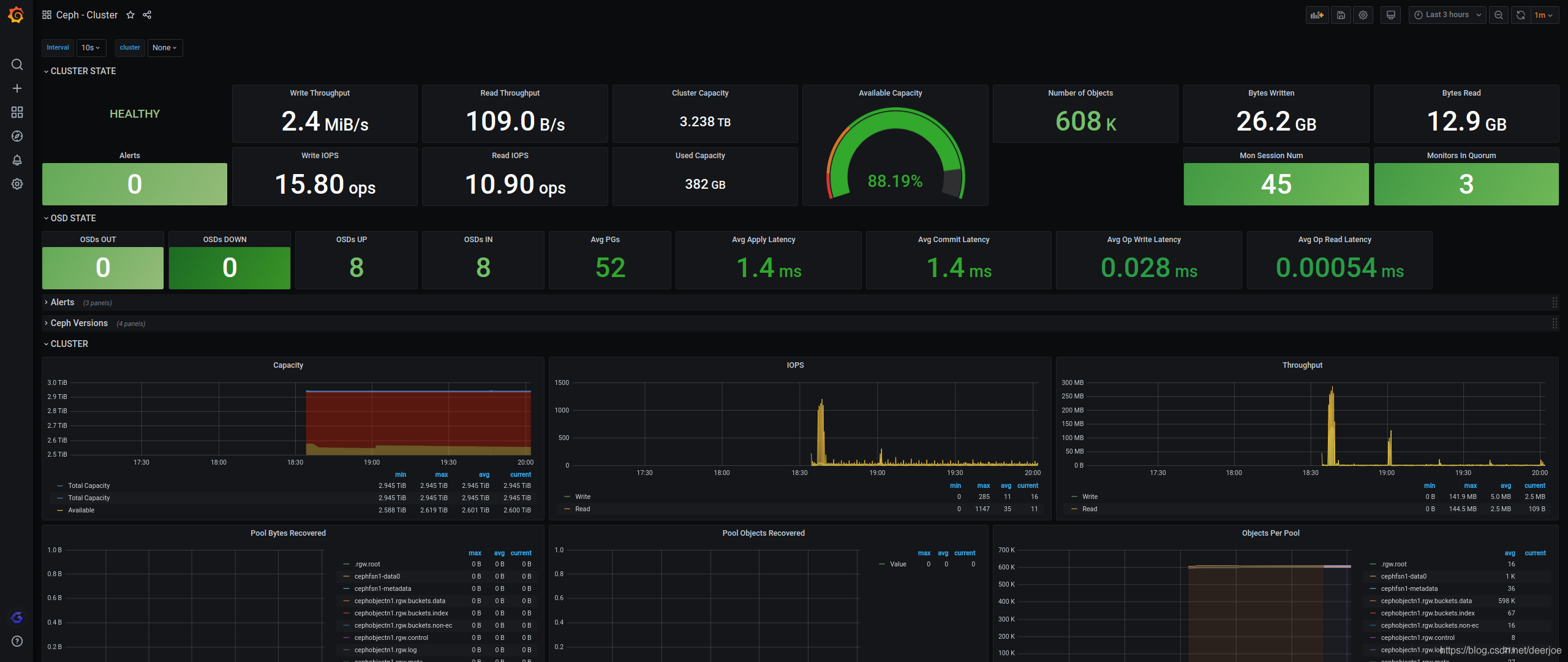Viewport: 1568px width, 662px height.
Task: Change the Write series color in Throughput legend
Action: pyautogui.click(x=1074, y=496)
